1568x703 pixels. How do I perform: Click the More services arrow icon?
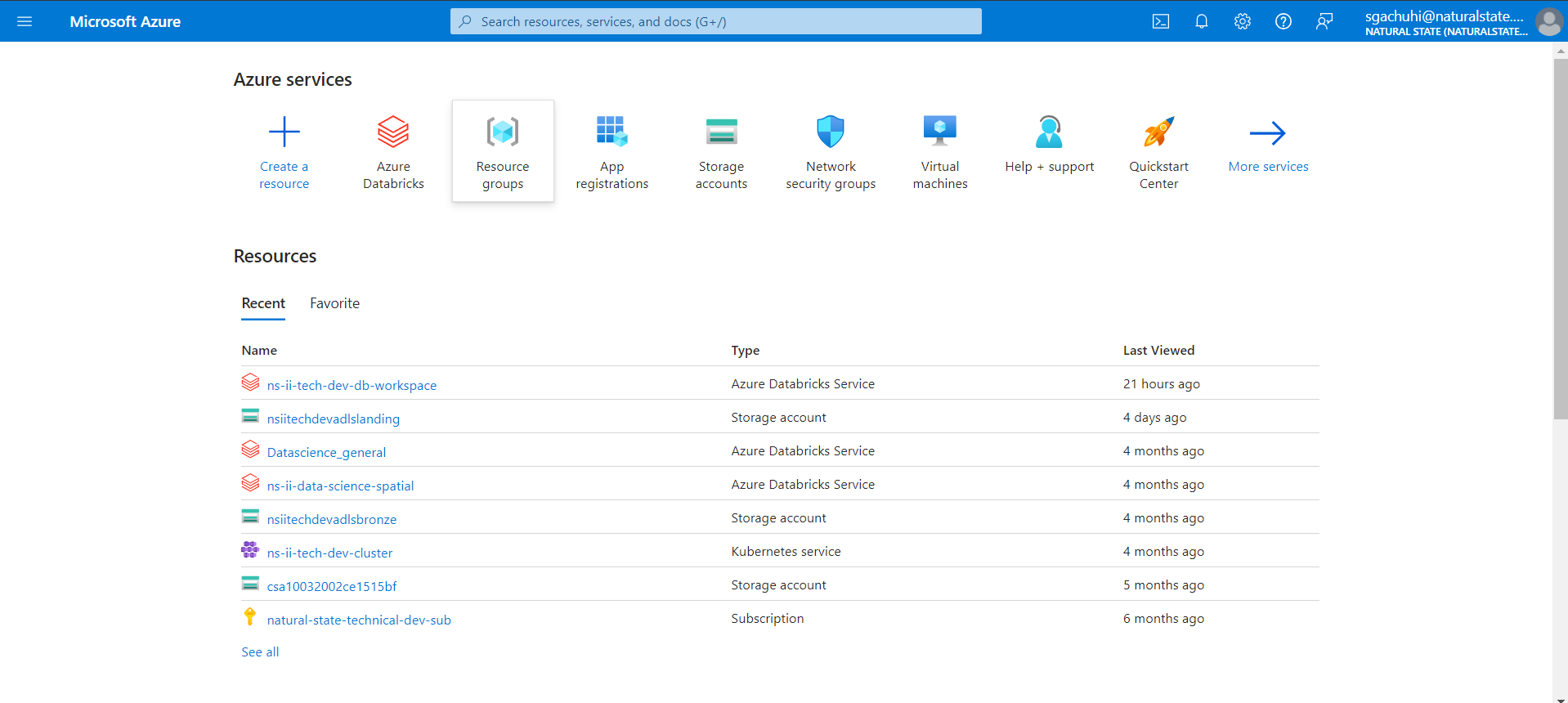pyautogui.click(x=1268, y=132)
